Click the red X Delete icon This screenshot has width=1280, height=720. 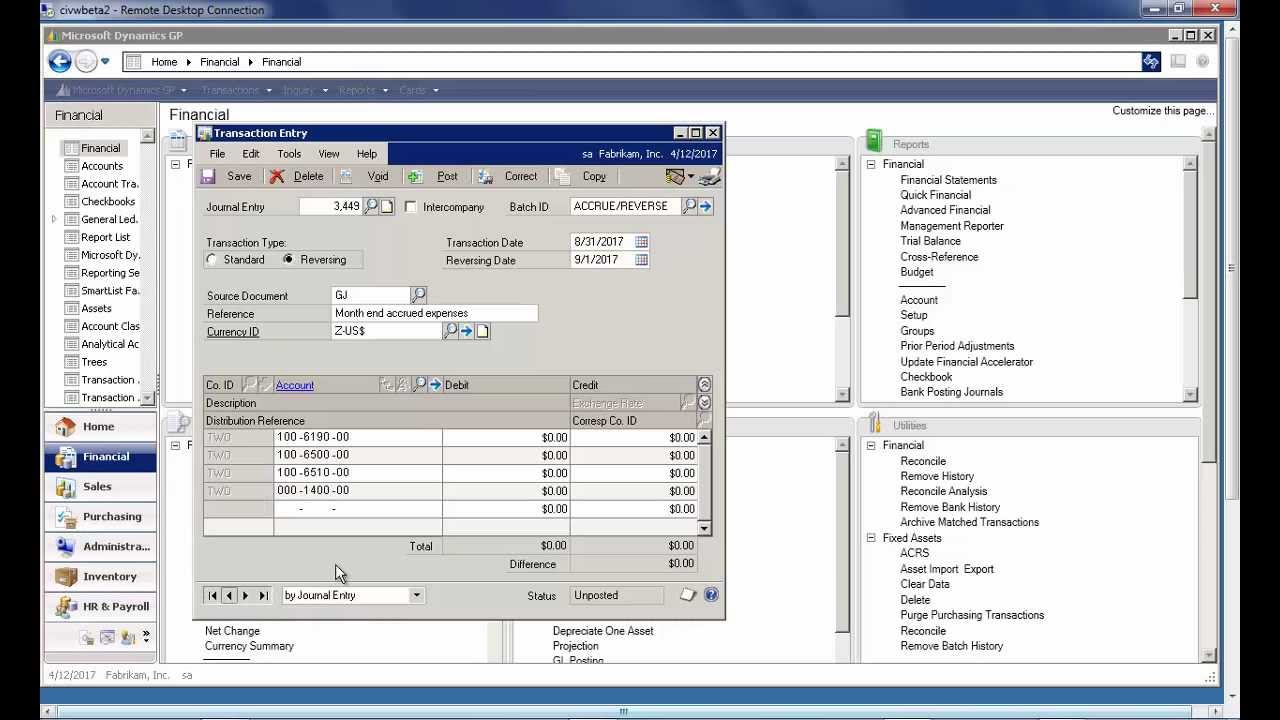[277, 177]
